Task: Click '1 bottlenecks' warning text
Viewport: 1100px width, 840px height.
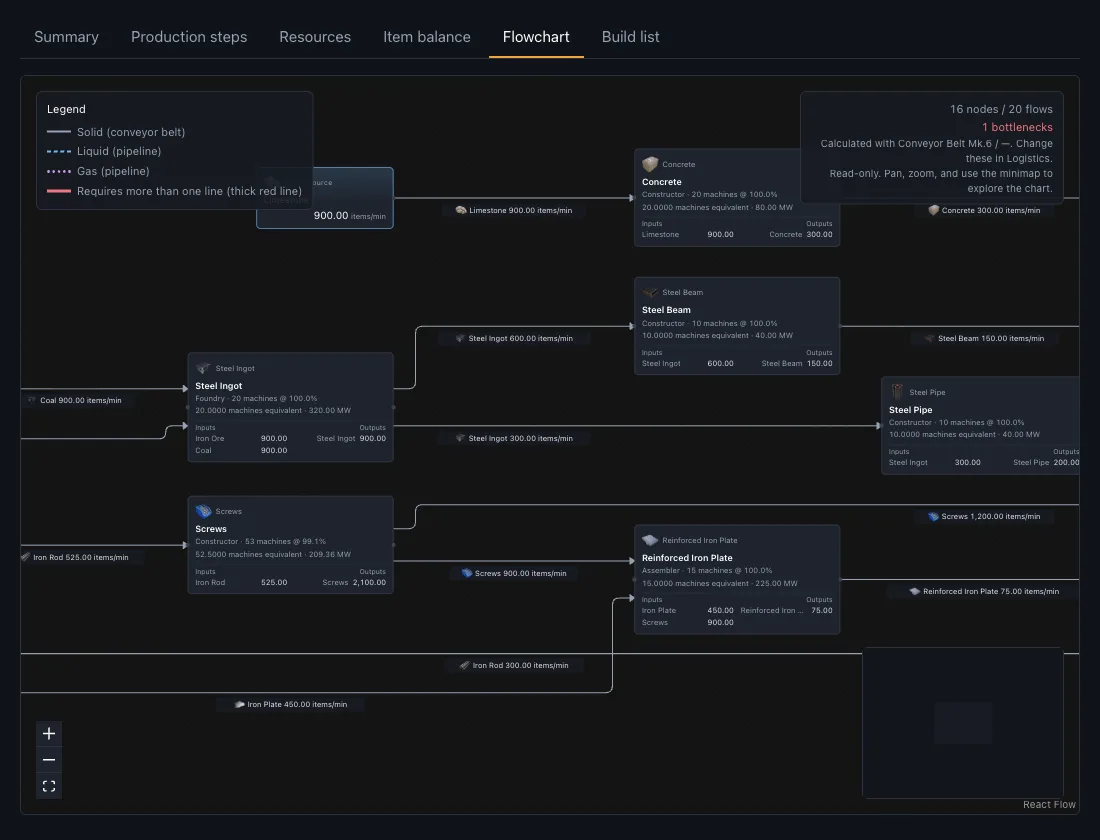Action: click(x=1017, y=127)
